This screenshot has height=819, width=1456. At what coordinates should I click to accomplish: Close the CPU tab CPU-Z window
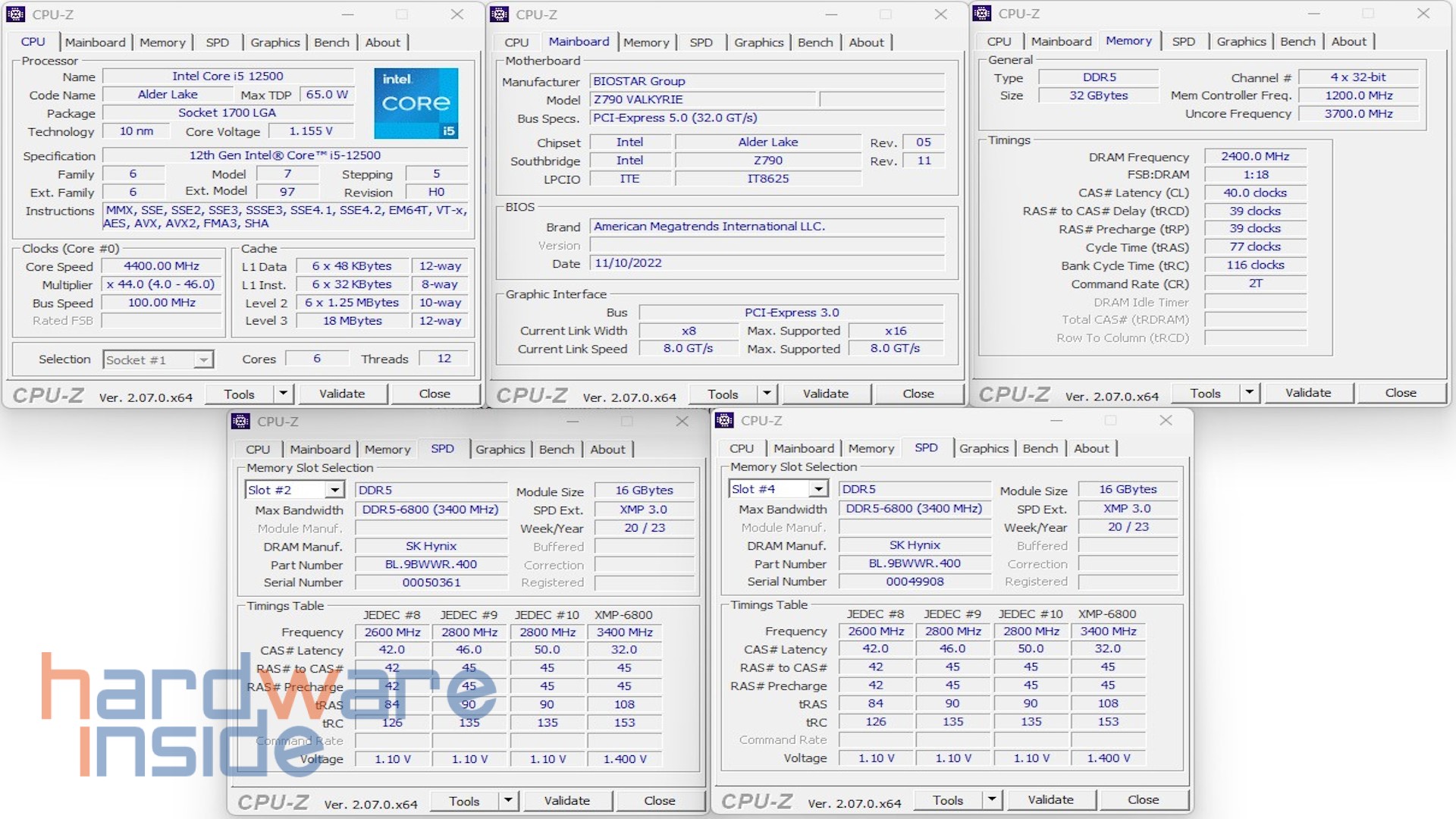tap(457, 14)
